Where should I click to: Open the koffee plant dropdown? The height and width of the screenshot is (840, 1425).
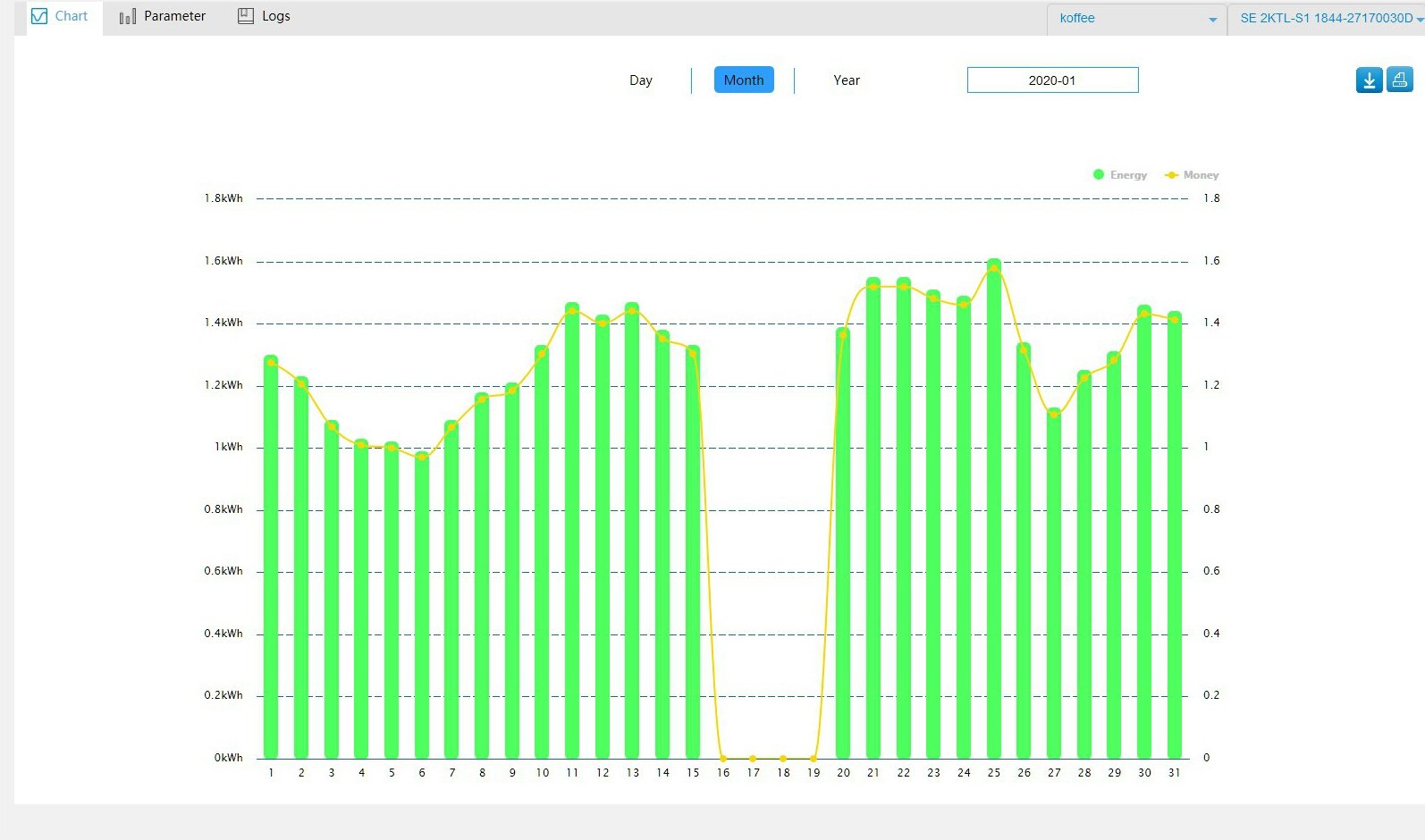coord(1137,19)
